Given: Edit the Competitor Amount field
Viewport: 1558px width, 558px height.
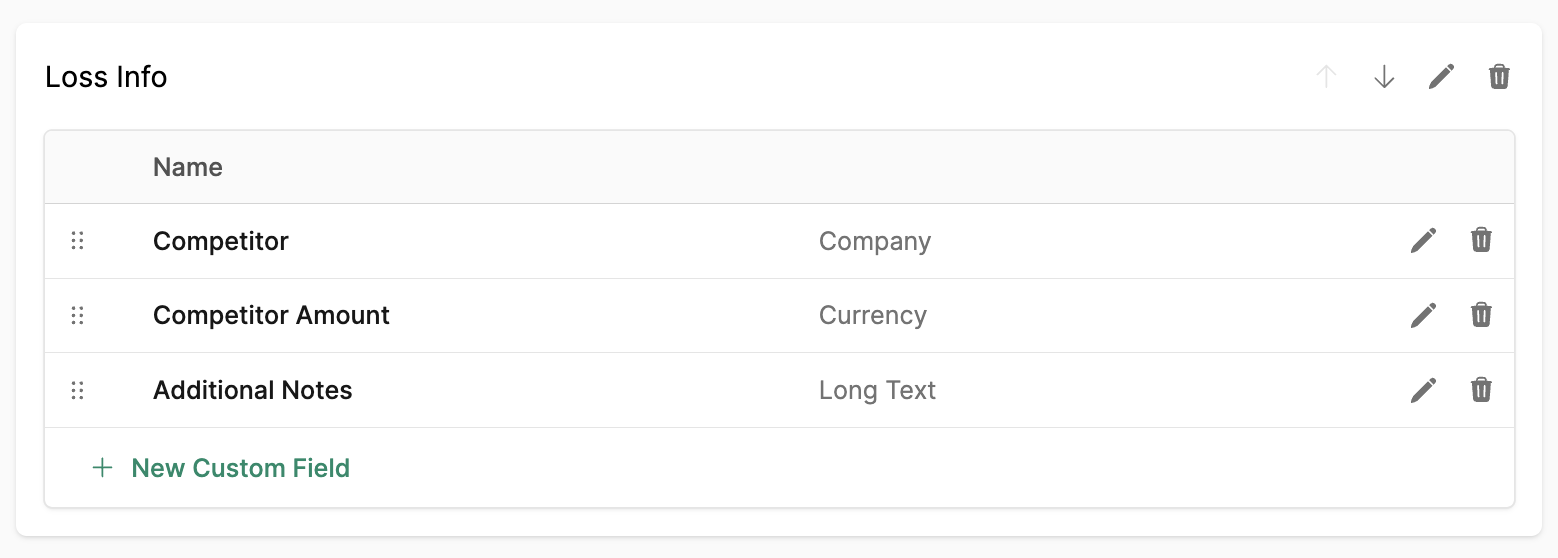Looking at the screenshot, I should click(x=1423, y=316).
